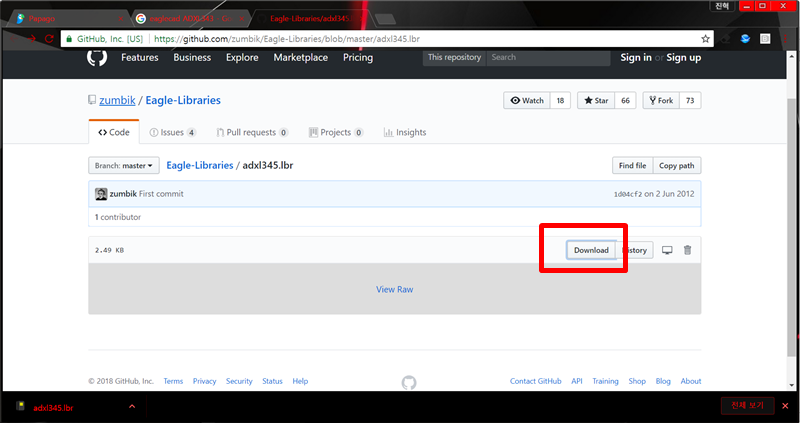Open the Status footer link
Screen dimensions: 800x423
(272, 381)
